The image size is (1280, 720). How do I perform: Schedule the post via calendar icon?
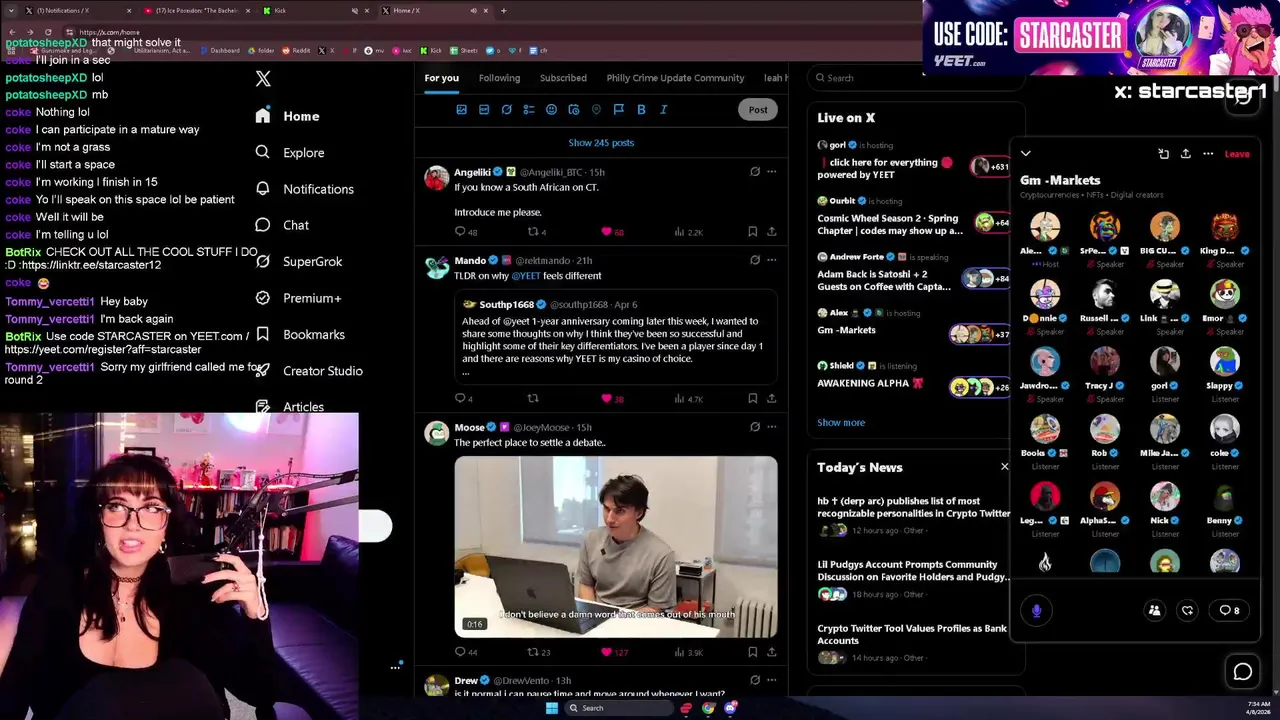click(x=574, y=110)
